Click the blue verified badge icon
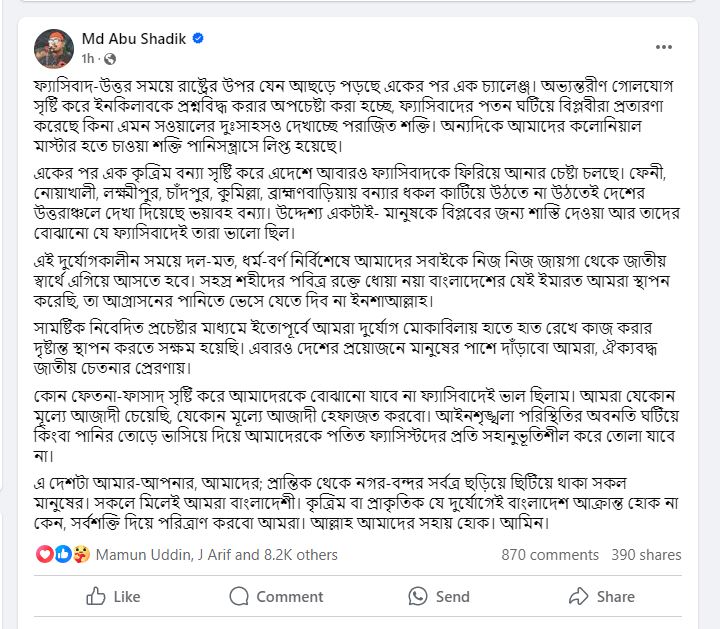The width and height of the screenshot is (720, 629). [198, 38]
